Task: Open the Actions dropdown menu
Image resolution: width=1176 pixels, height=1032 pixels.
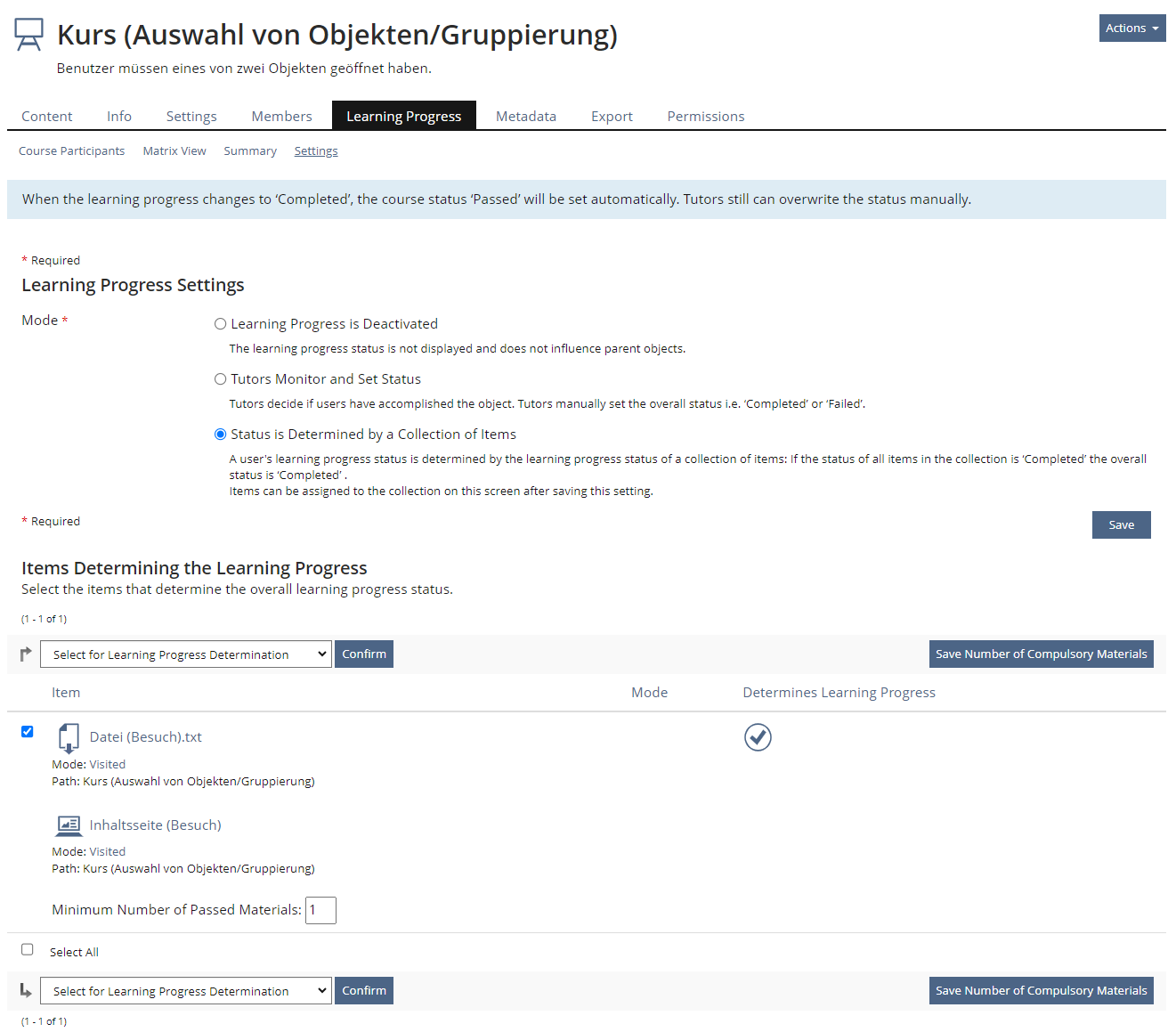Action: point(1131,28)
